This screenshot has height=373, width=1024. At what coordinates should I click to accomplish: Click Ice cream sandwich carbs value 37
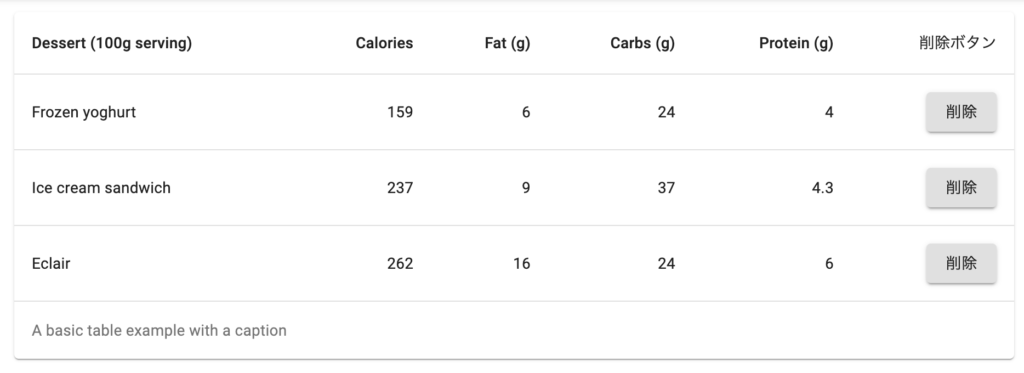666,188
